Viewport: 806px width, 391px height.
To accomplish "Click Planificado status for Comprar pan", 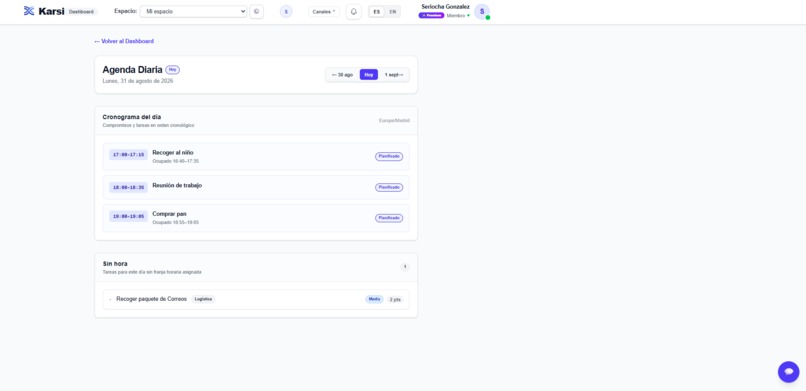I will pyautogui.click(x=389, y=218).
